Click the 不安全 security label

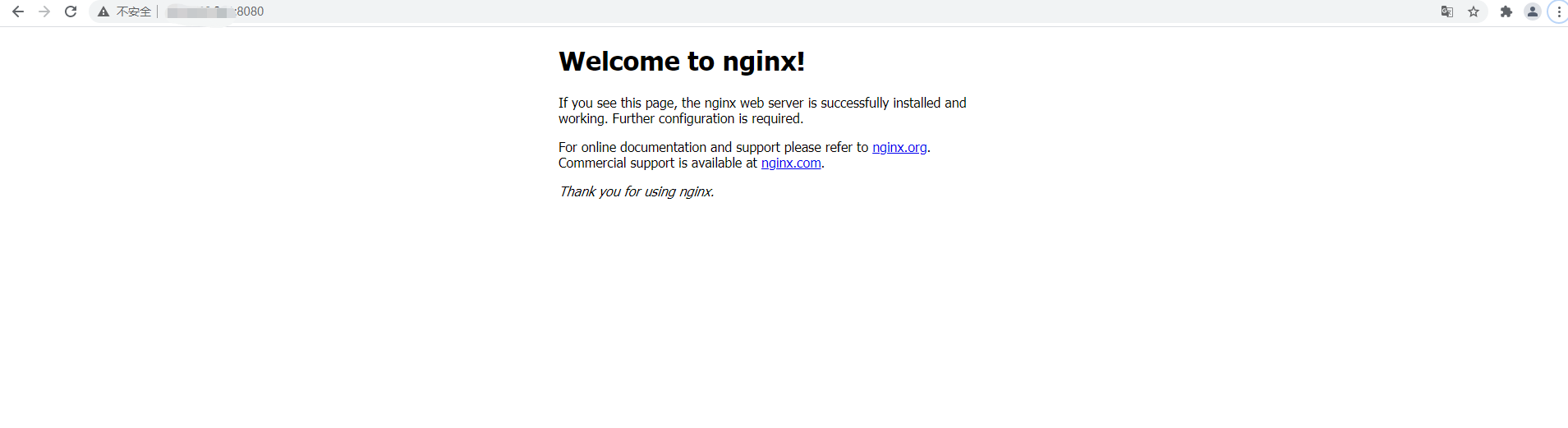(x=134, y=12)
